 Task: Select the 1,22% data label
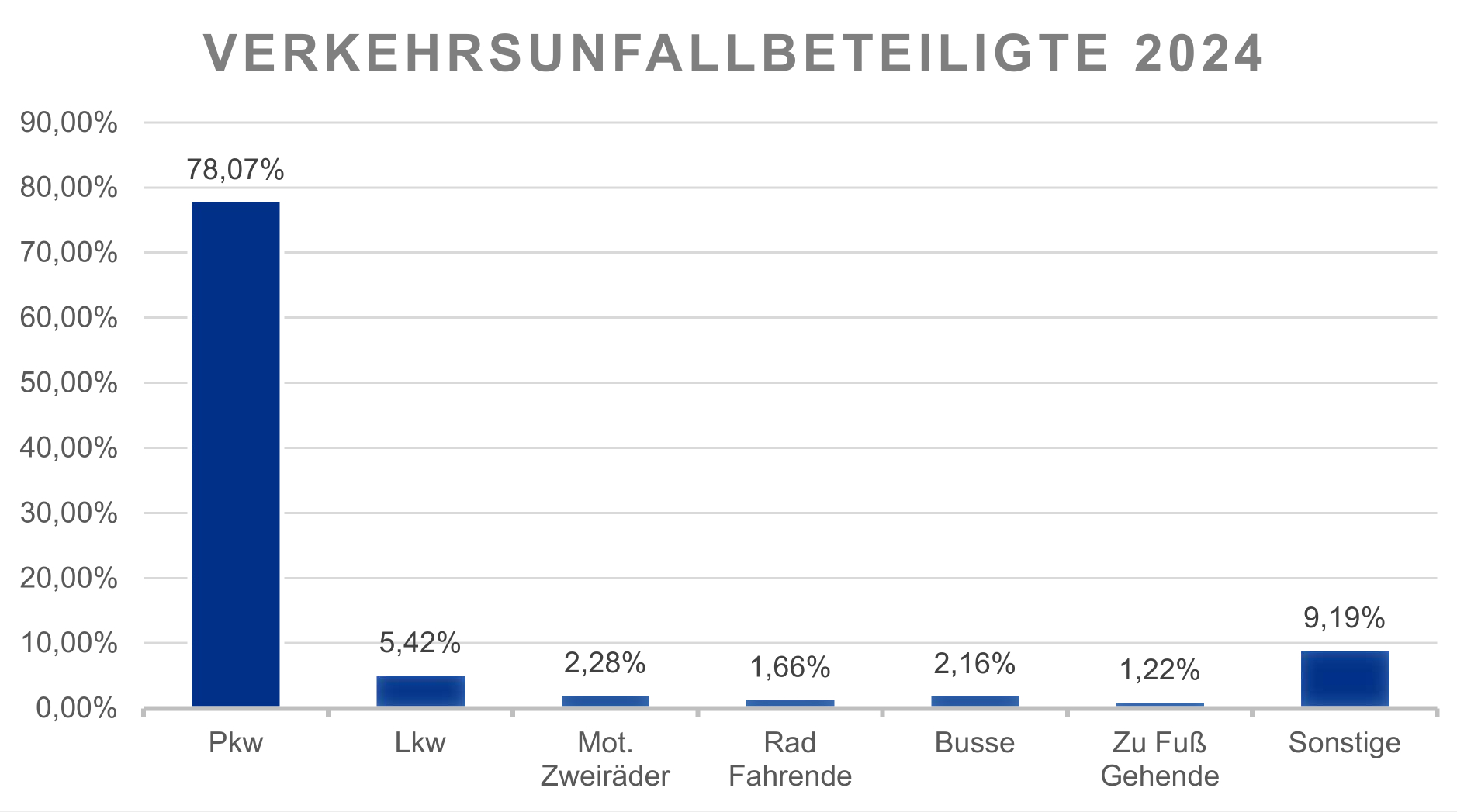click(x=1160, y=669)
